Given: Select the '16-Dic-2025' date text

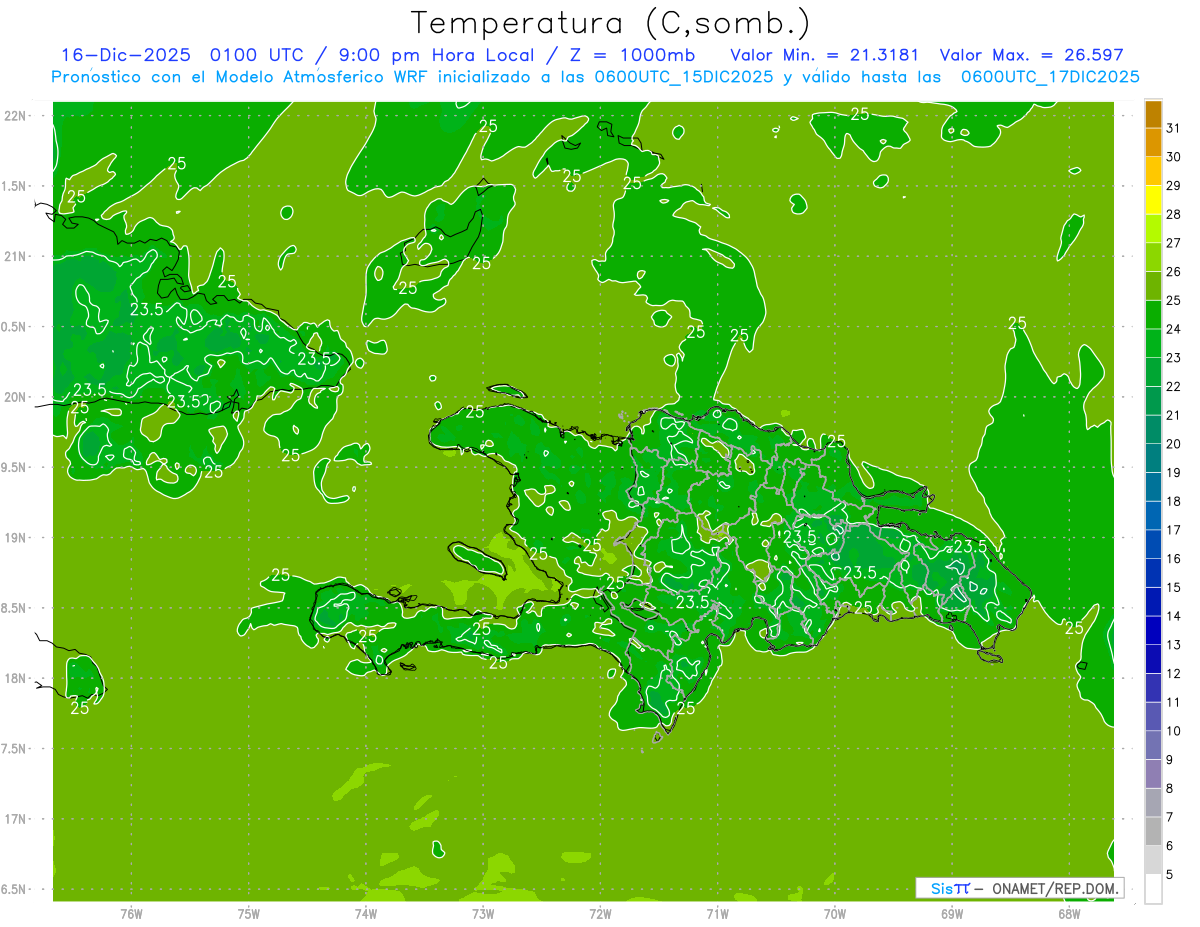Looking at the screenshot, I should [125, 55].
